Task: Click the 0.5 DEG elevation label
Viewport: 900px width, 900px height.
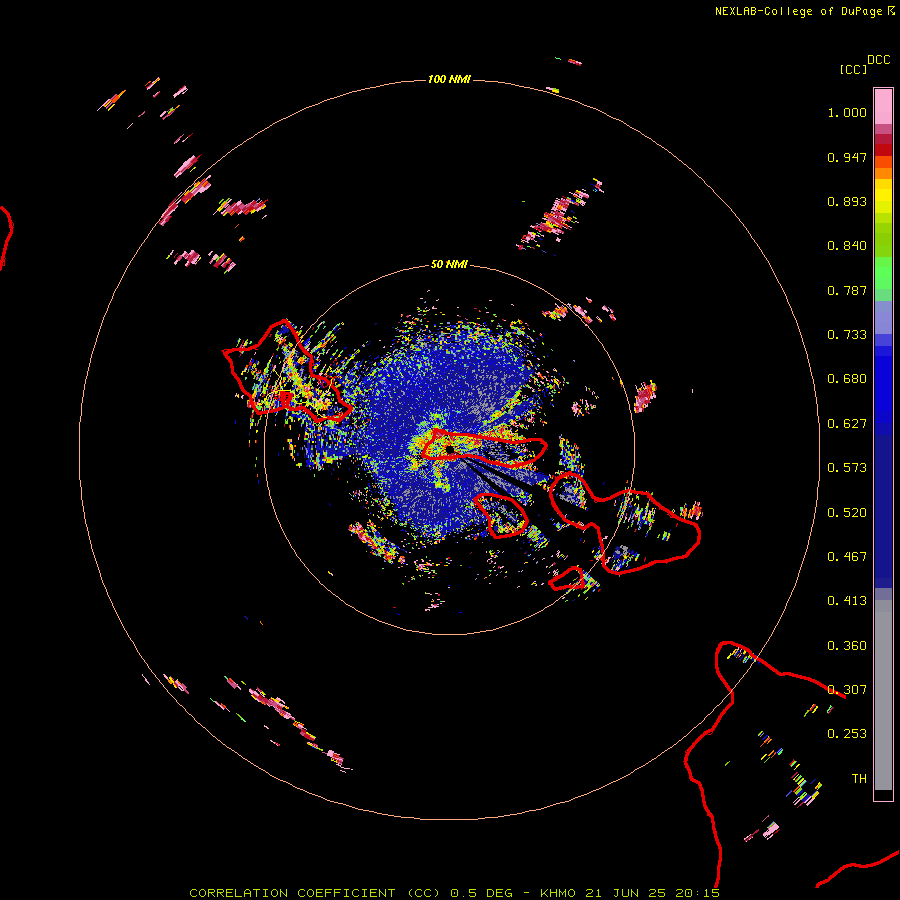Action: point(481,893)
